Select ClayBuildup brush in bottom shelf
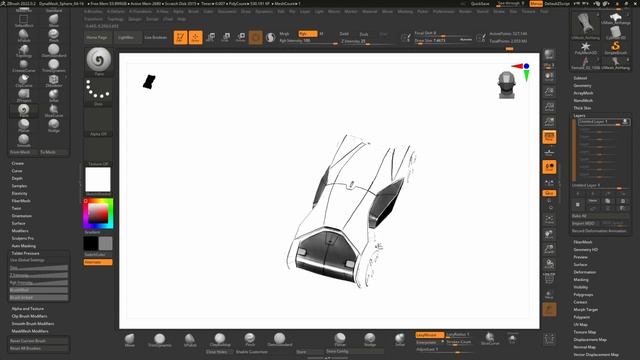Screen dimensions: 640x360 pos(220,340)
